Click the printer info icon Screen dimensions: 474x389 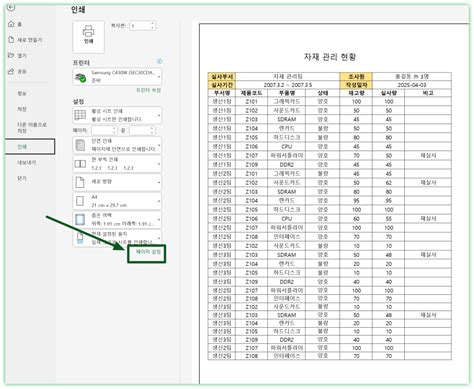point(159,62)
